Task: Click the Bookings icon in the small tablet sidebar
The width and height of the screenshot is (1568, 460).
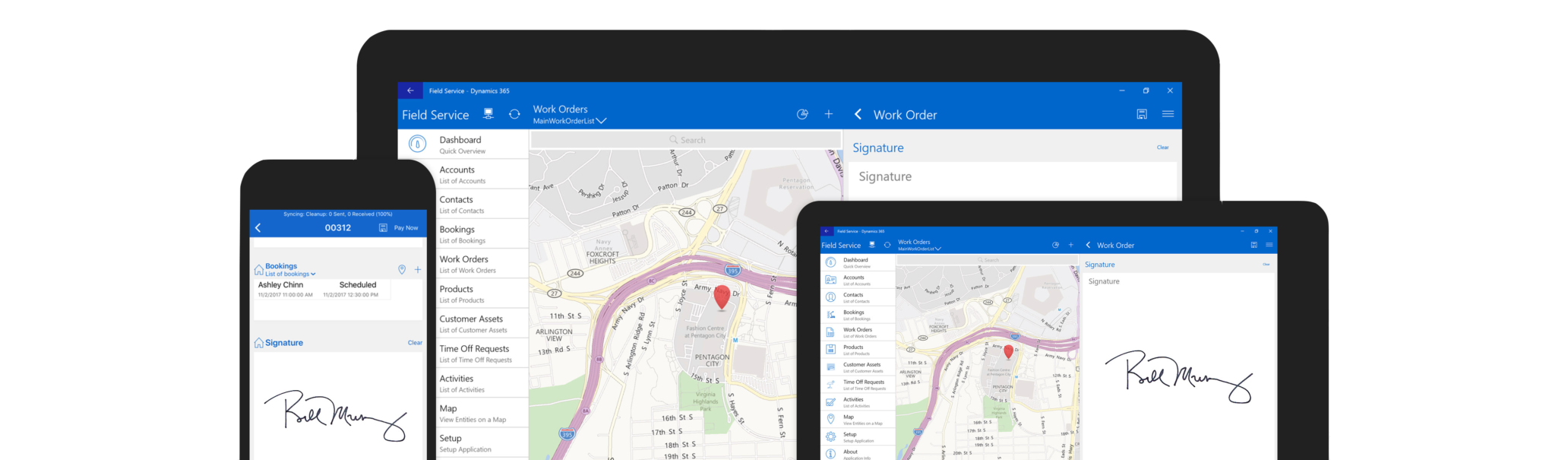Action: [830, 315]
